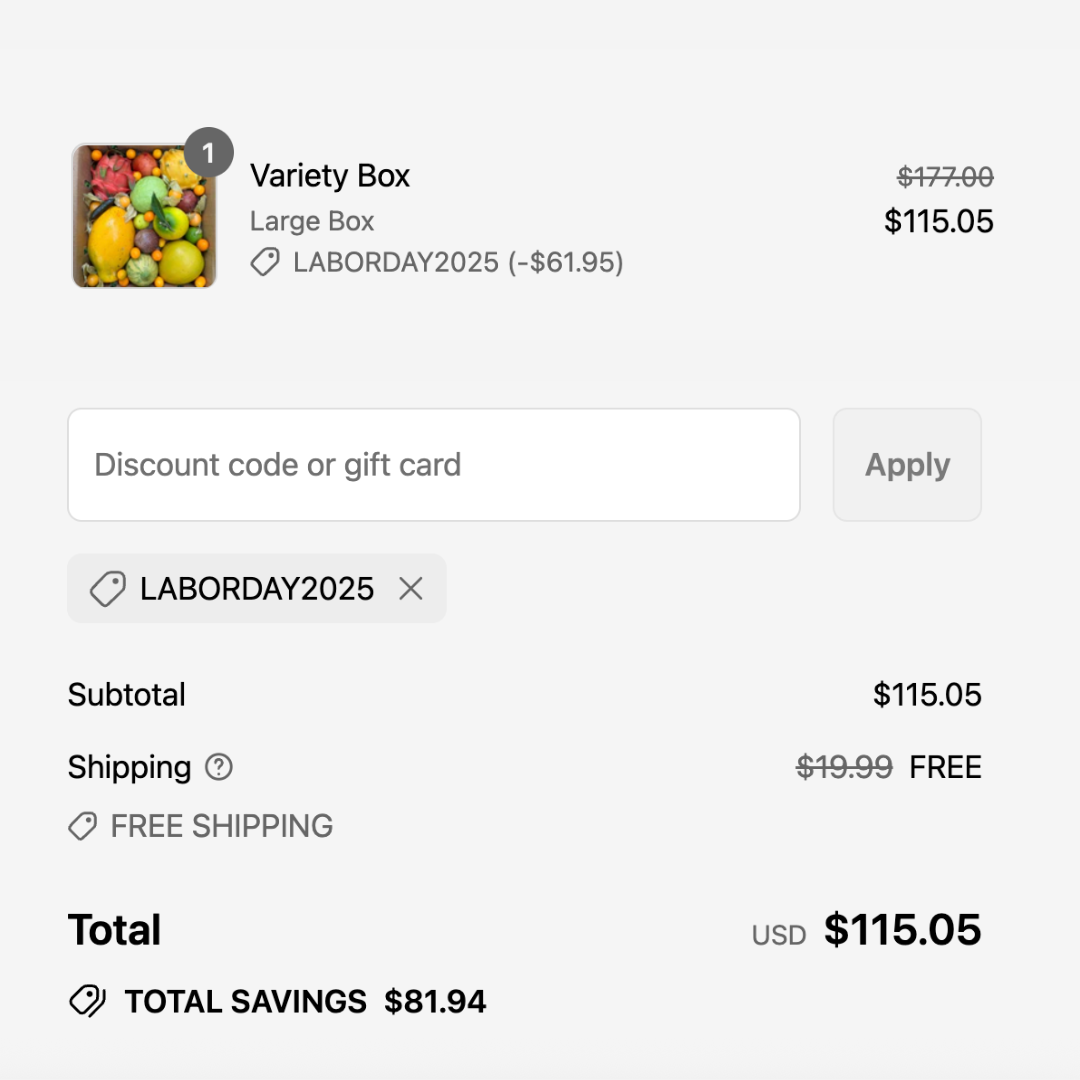
Task: Click the quantity badge on product image
Action: 209,153
